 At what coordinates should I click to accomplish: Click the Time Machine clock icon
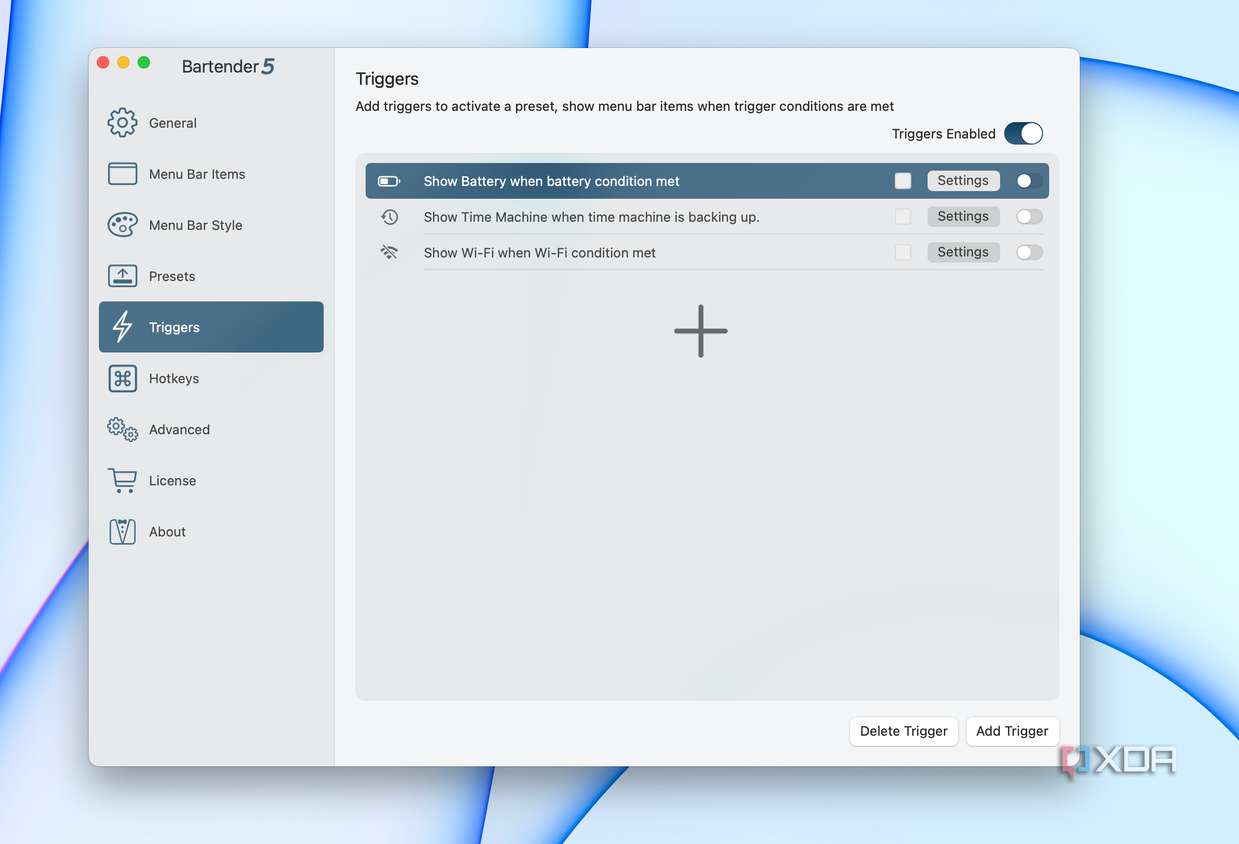pyautogui.click(x=389, y=217)
